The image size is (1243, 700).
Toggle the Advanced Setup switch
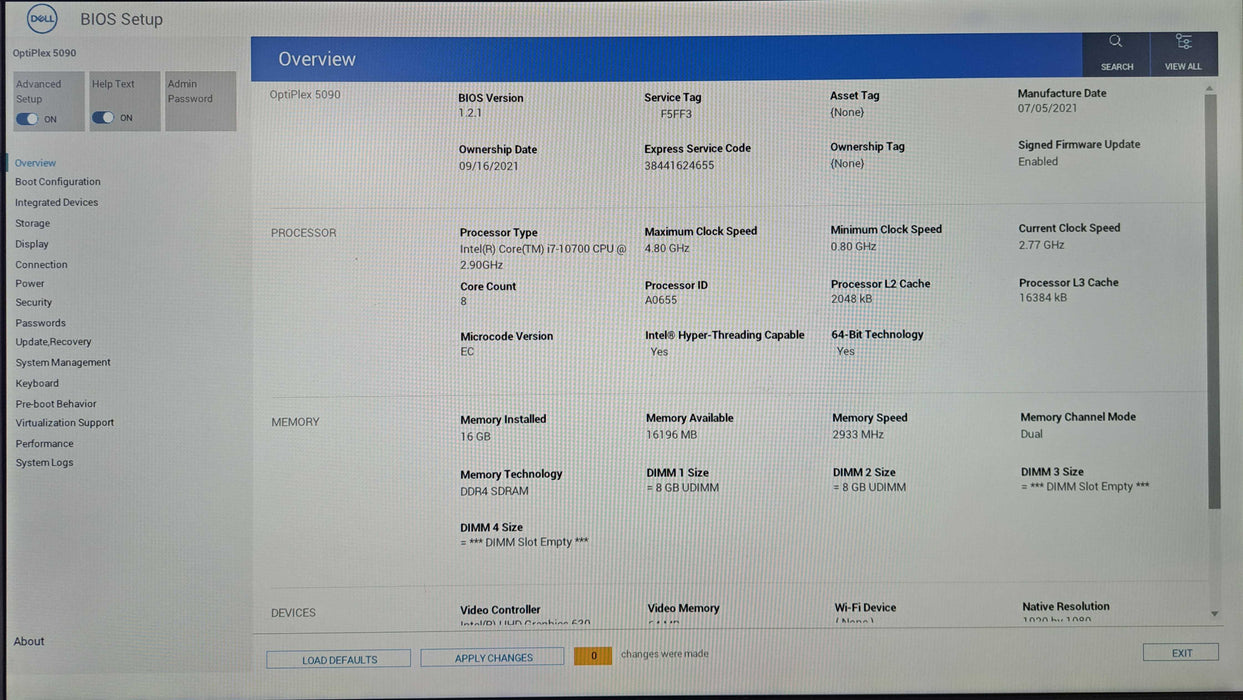[x=27, y=119]
